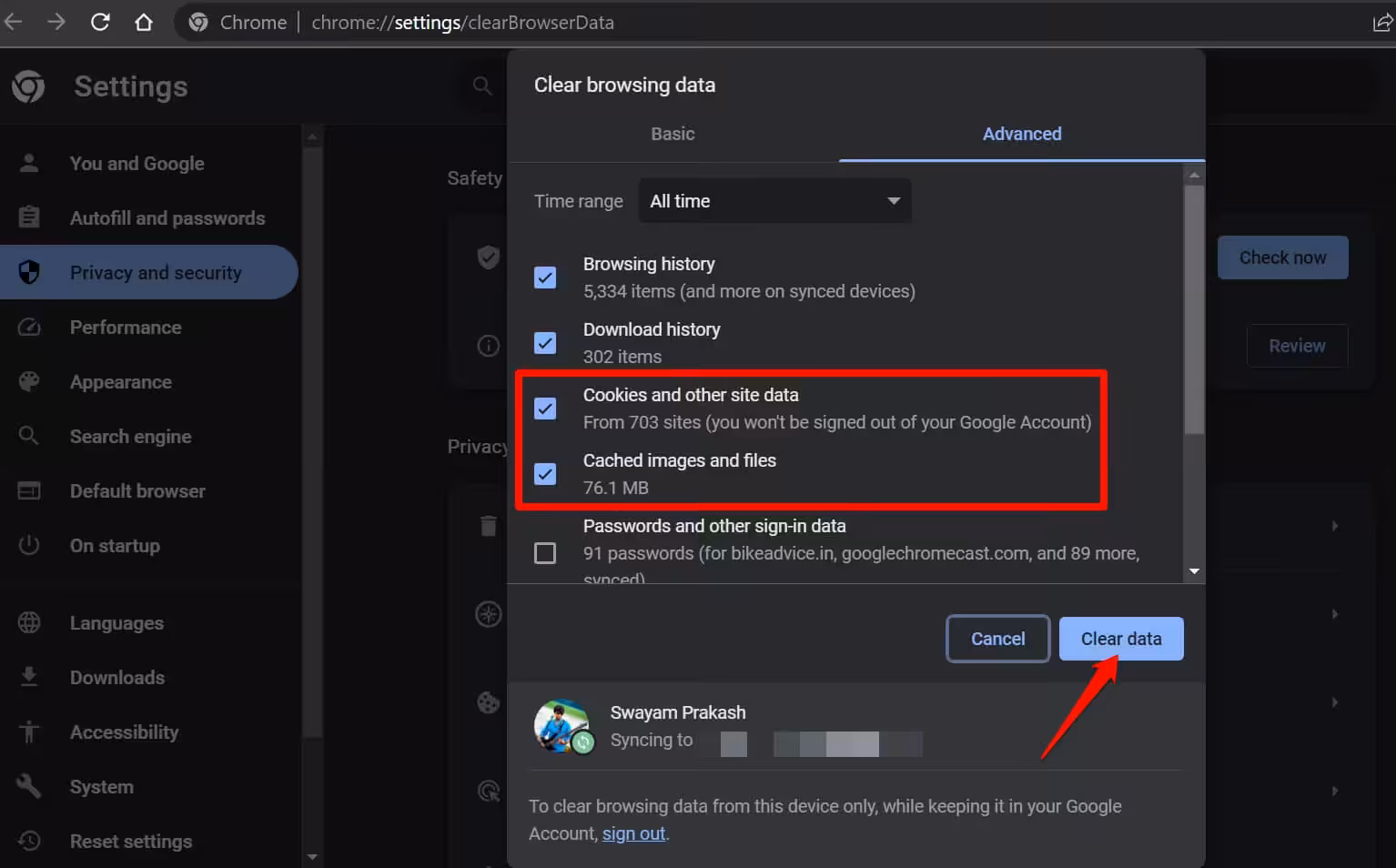This screenshot has width=1396, height=868.
Task: Click the dialog vertical scrollbar thumb
Action: (x=1194, y=309)
